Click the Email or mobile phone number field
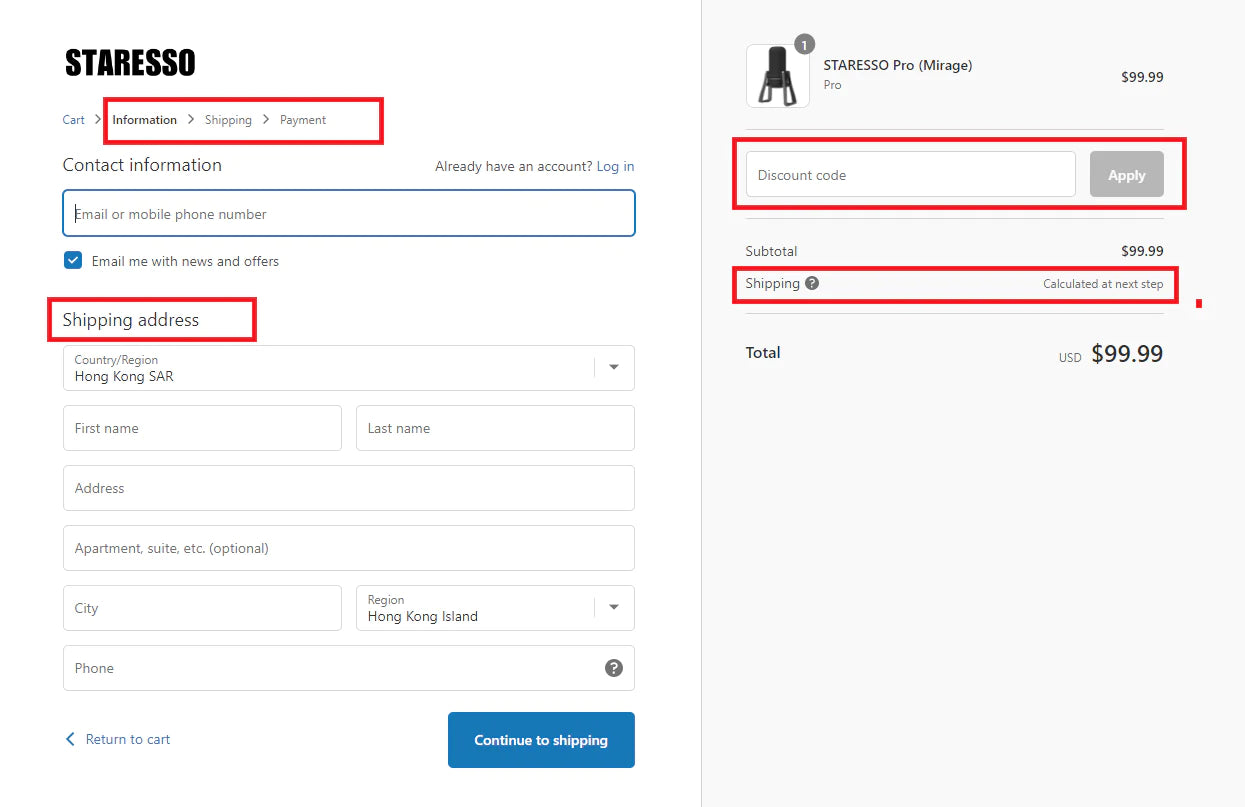This screenshot has height=807, width=1245. 348,214
